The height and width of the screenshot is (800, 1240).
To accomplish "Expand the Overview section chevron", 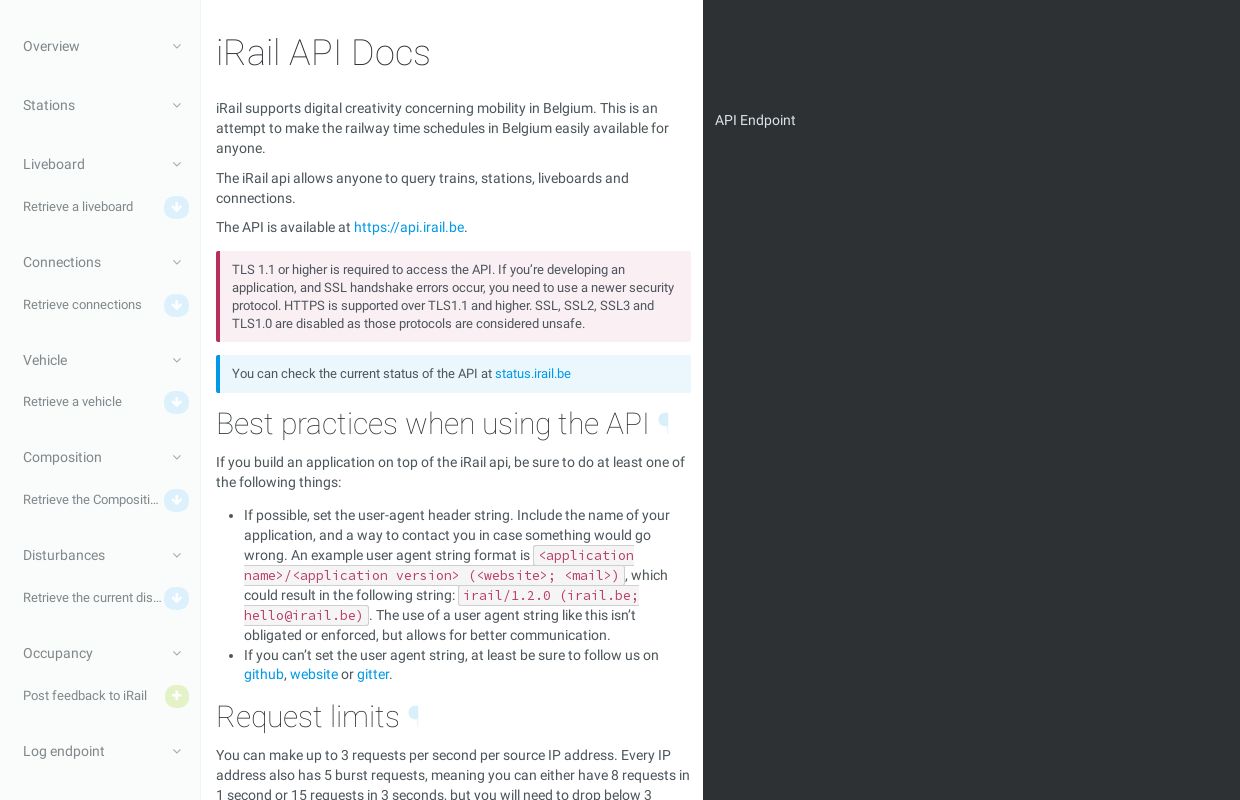I will [x=177, y=46].
